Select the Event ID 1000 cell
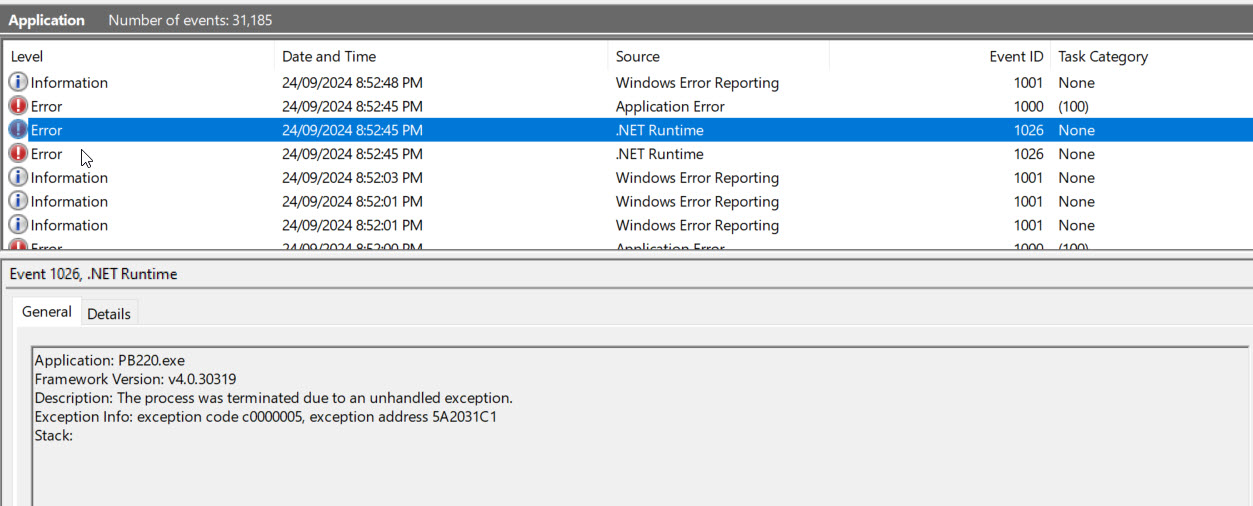 pos(1028,107)
